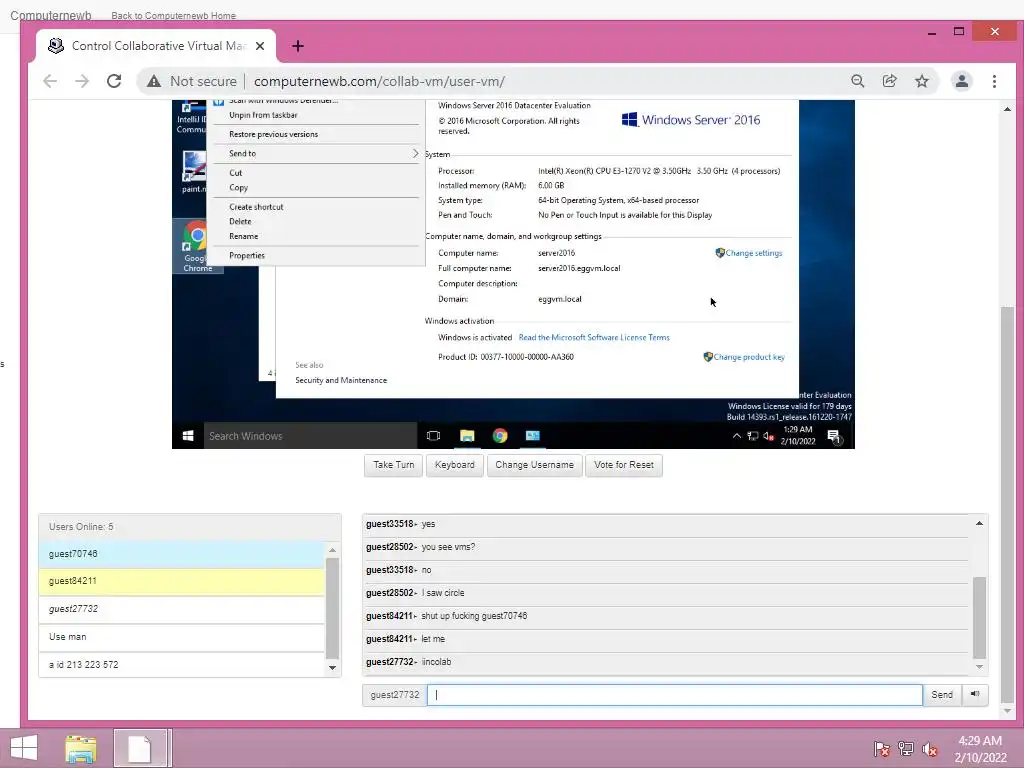
Task: Read the Microsoft Software License Terms link
Action: click(594, 338)
